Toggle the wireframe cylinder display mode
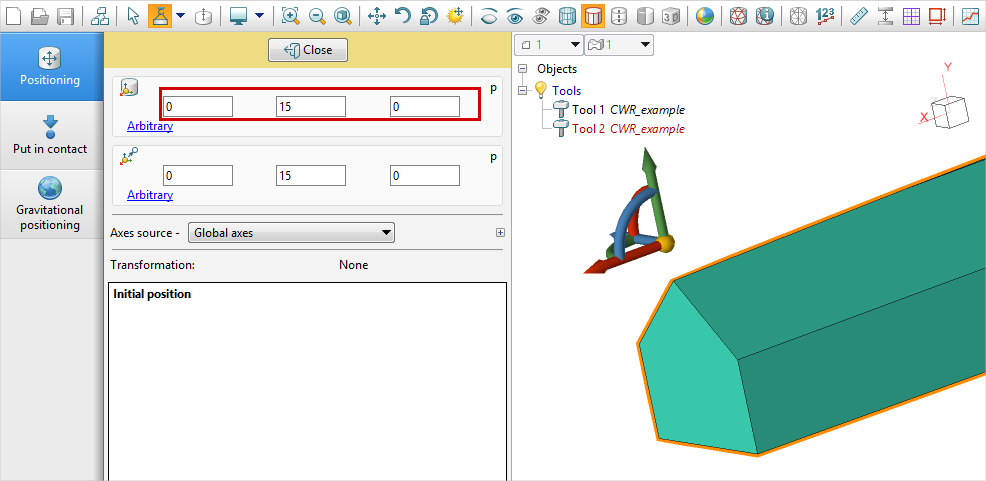Screen dimensions: 986x481 pos(567,16)
